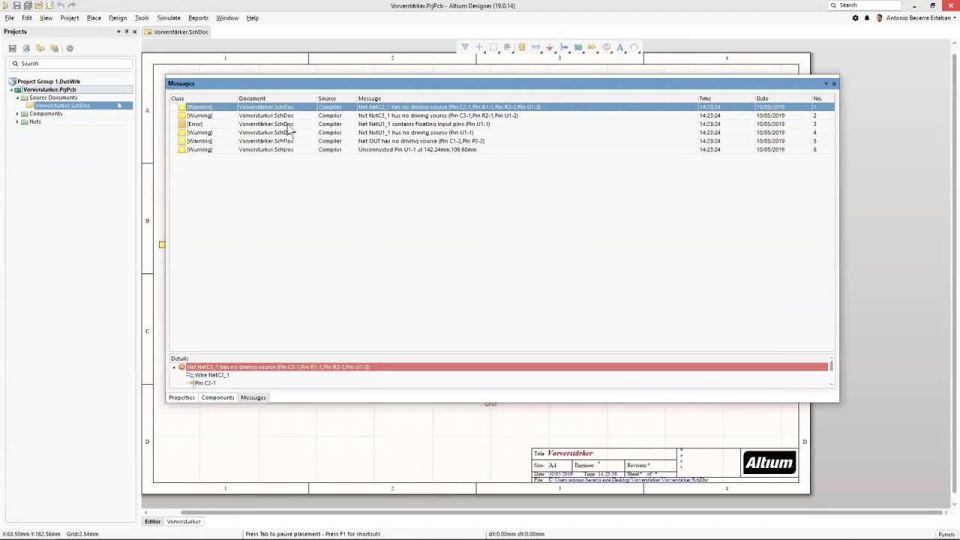Select the Net OUT has no driving source warning
Image resolution: width=960 pixels, height=540 pixels.
point(502,141)
